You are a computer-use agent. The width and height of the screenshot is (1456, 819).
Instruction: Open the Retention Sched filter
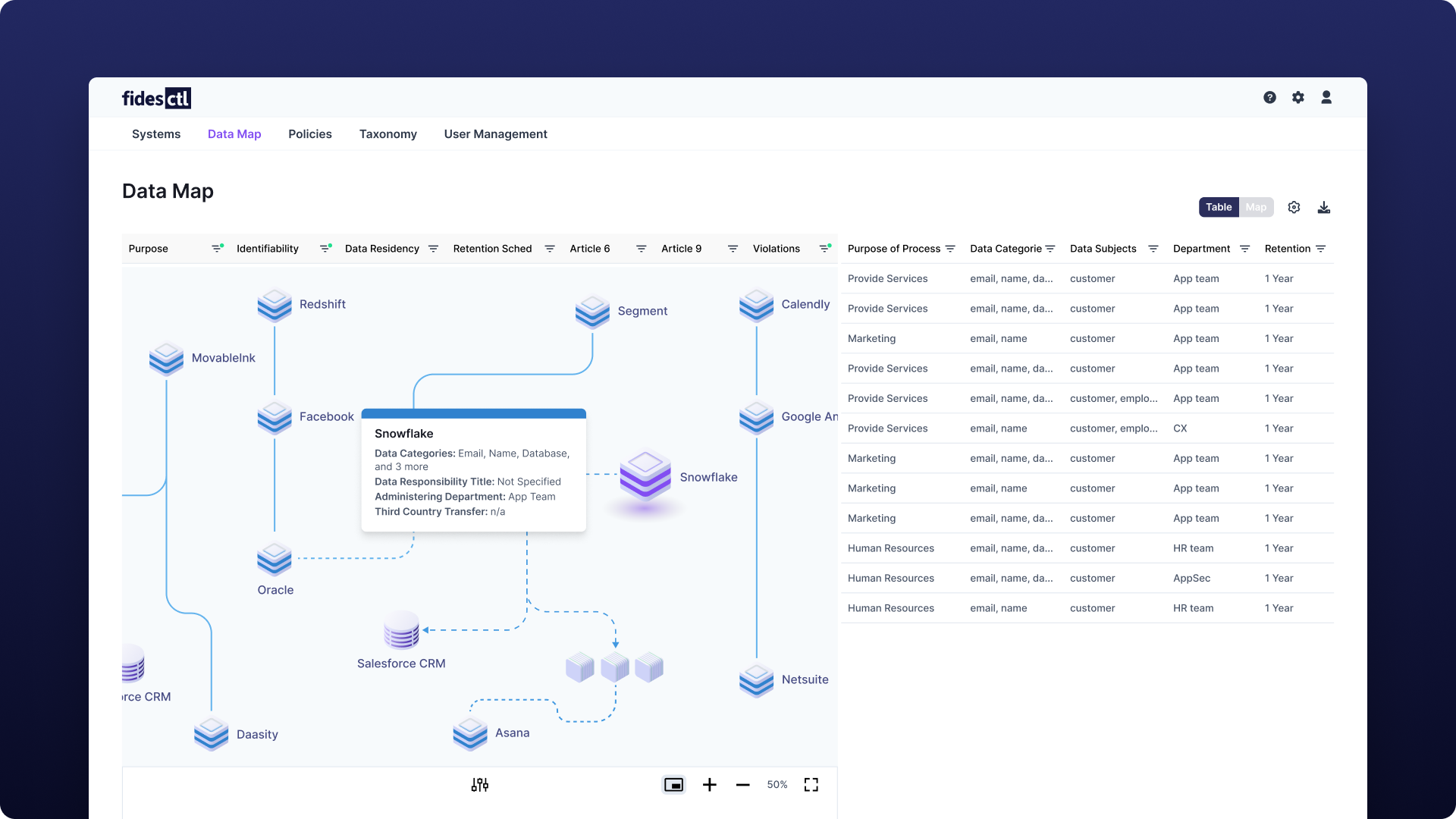pos(550,249)
